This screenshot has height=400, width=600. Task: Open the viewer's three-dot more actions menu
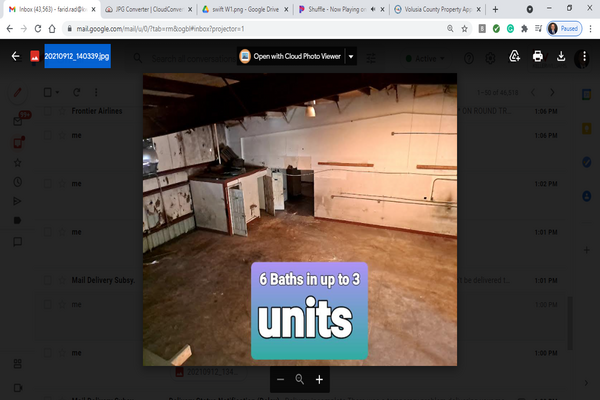[585, 57]
